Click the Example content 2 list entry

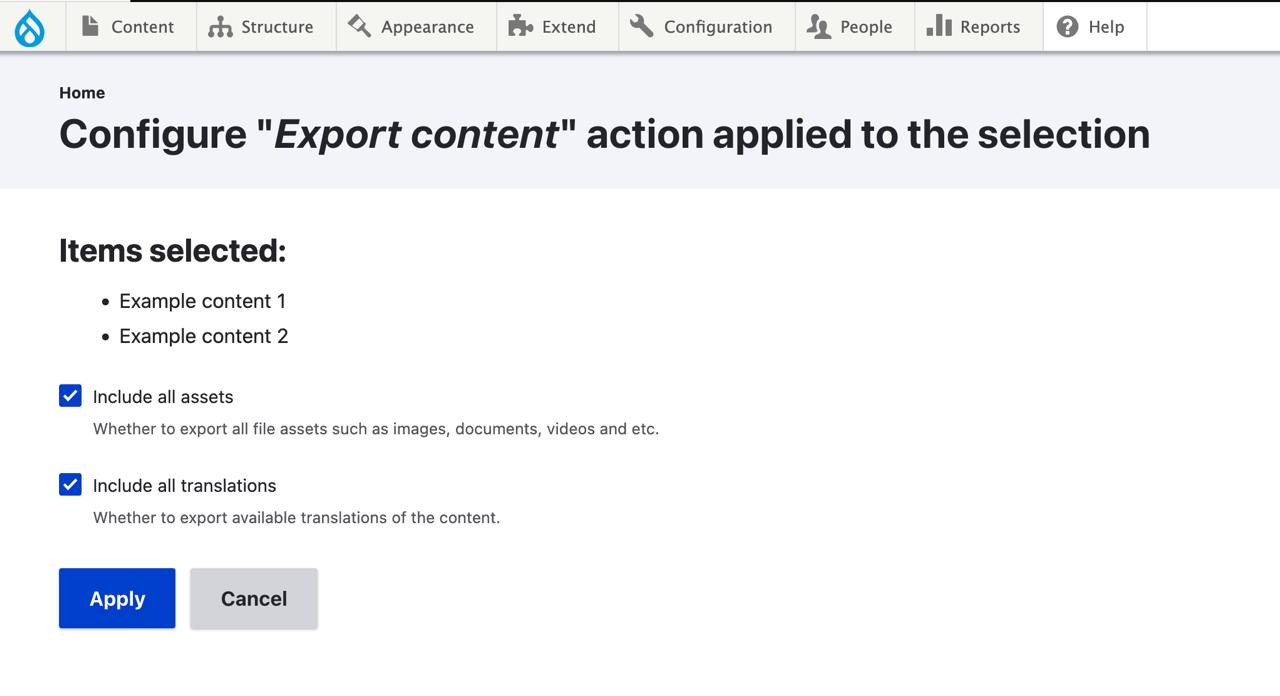[203, 336]
